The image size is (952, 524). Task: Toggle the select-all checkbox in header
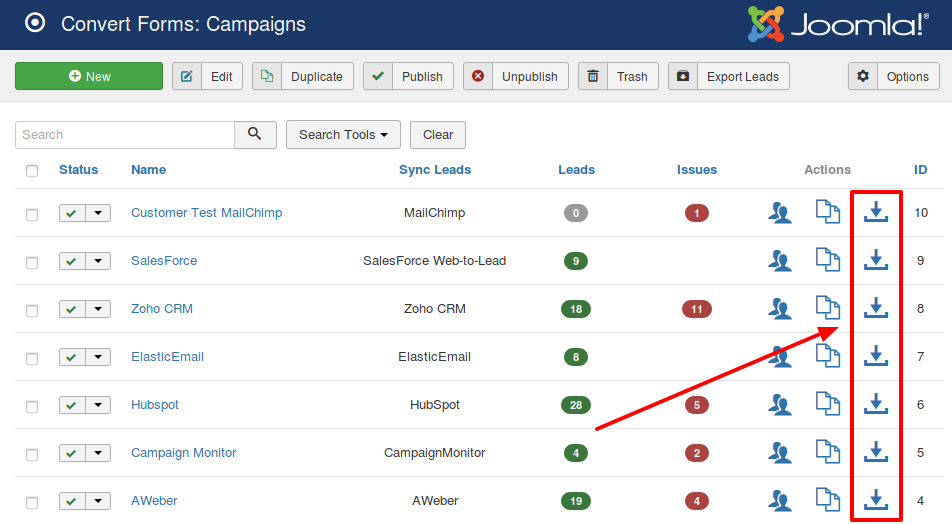[x=32, y=171]
